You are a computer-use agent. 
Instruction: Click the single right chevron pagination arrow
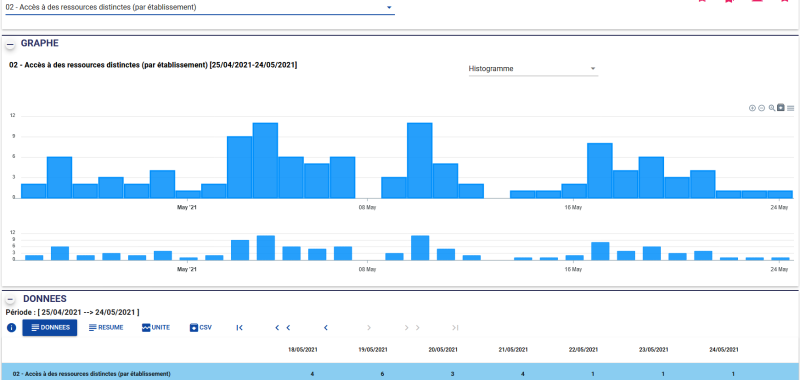[x=368, y=327]
